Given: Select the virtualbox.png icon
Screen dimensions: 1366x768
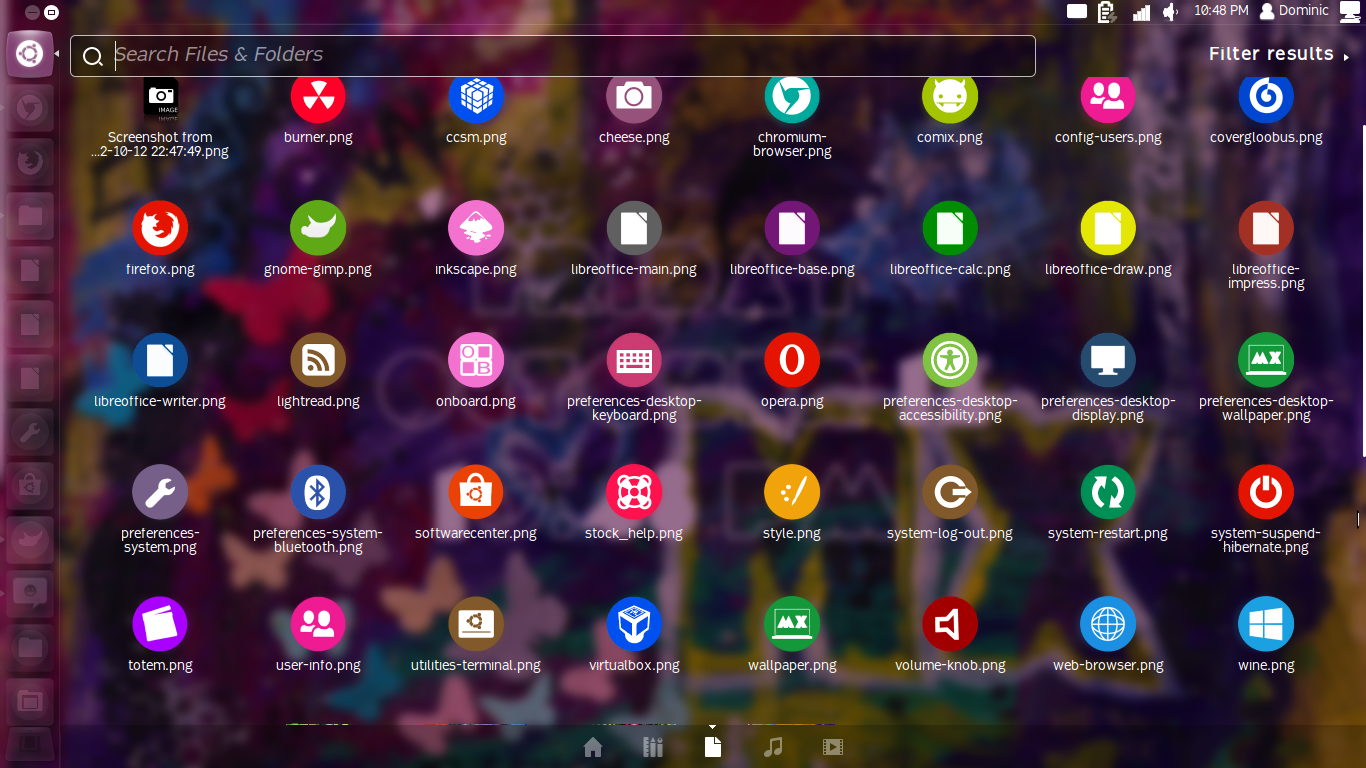Looking at the screenshot, I should pos(634,624).
